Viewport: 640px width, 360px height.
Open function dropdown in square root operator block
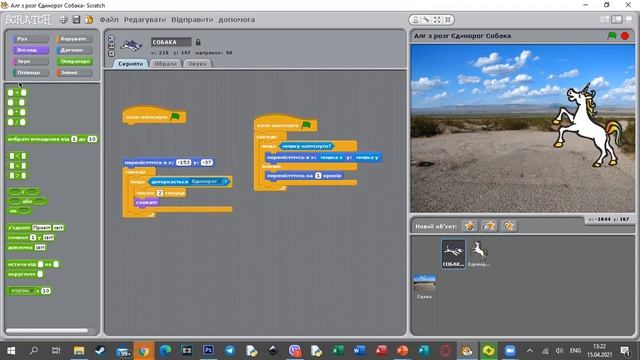point(31,291)
